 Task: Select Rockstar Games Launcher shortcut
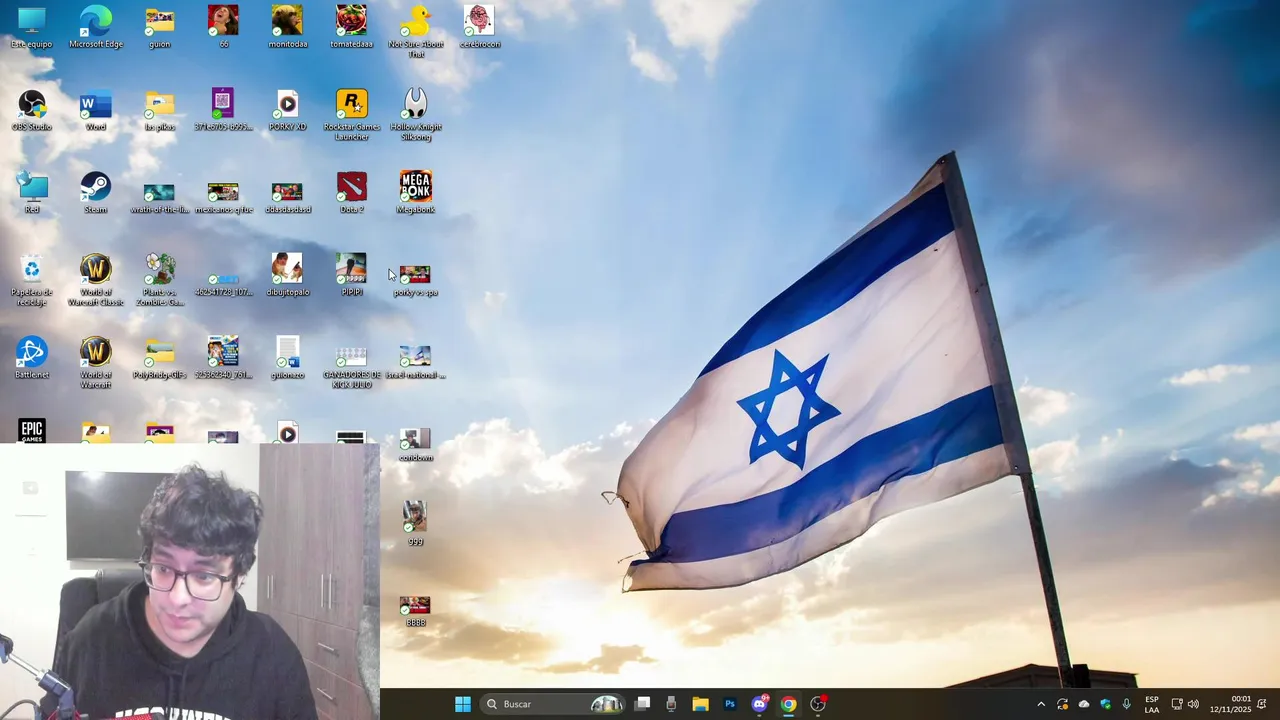click(351, 114)
